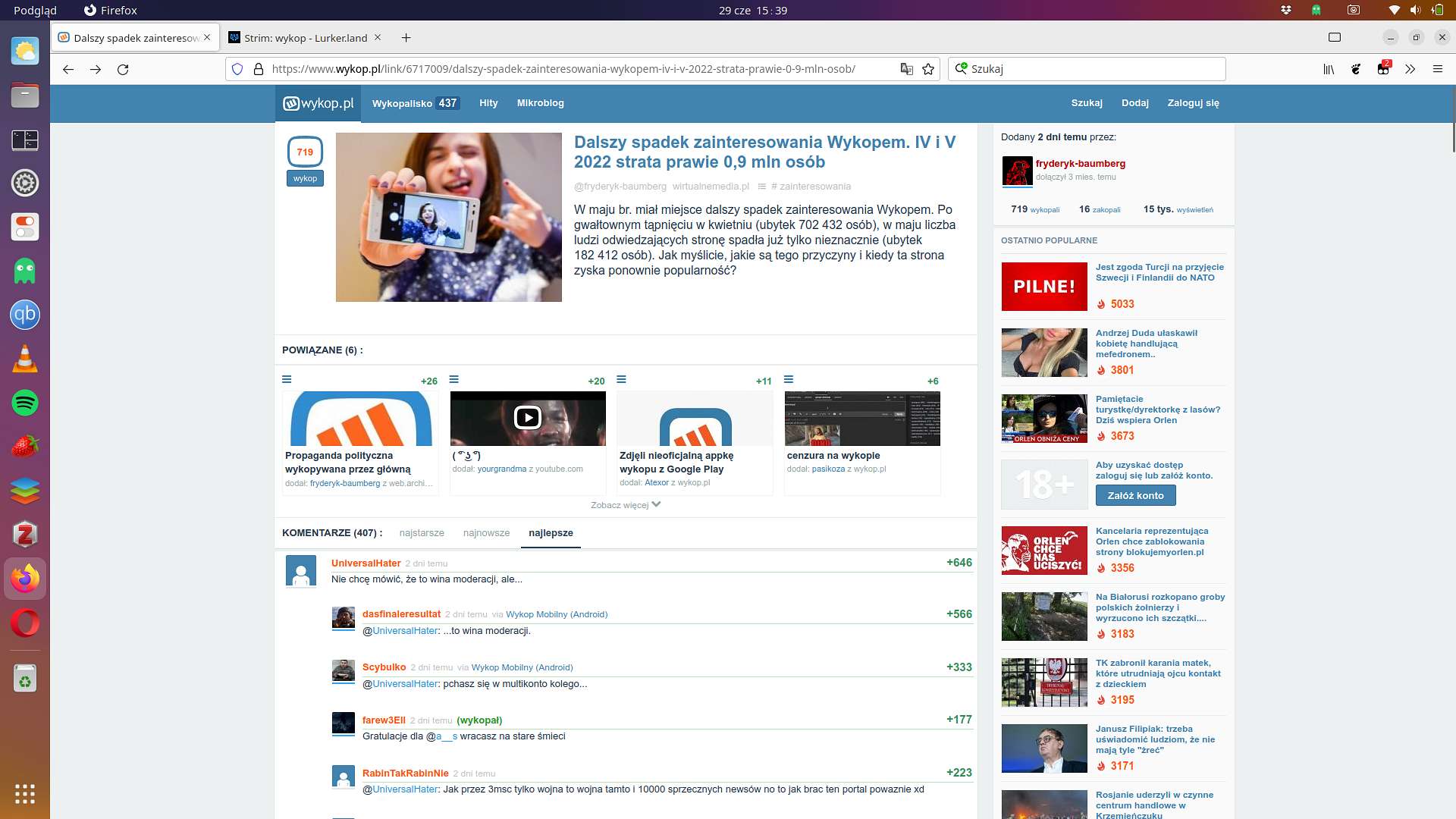Image resolution: width=1456 pixels, height=819 pixels.
Task: Open volume control in system tray
Action: pos(1415,10)
